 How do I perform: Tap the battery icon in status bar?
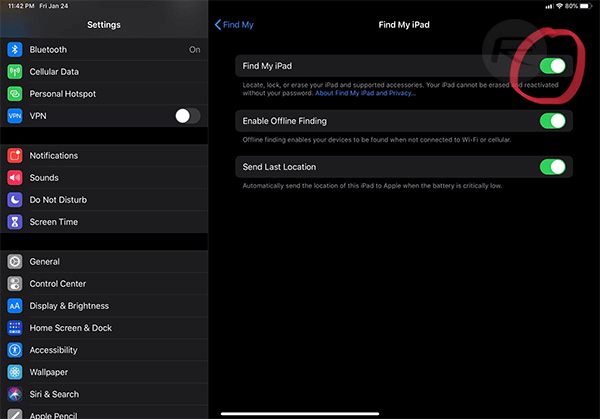click(586, 6)
